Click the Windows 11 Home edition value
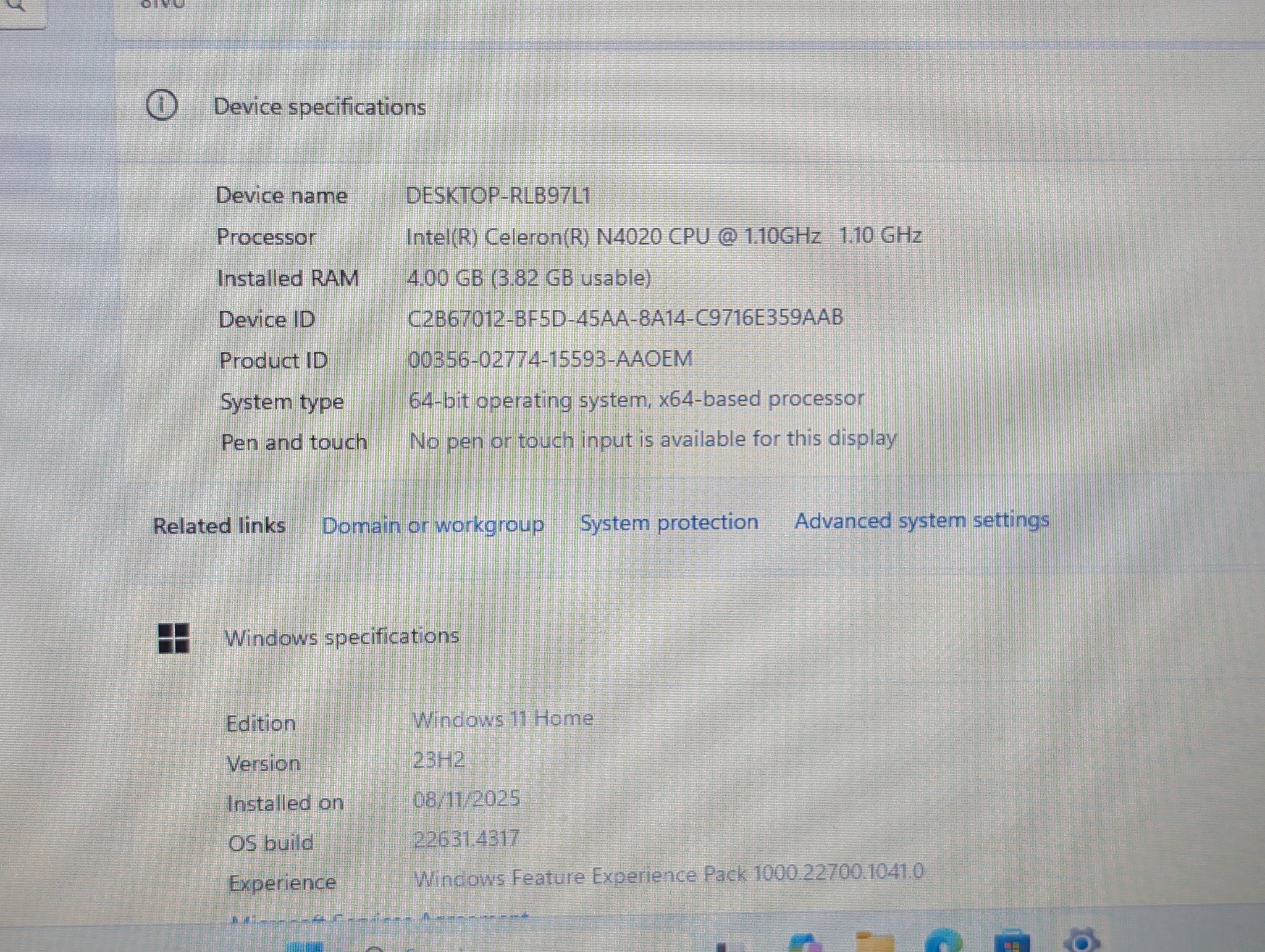This screenshot has height=952, width=1265. [x=502, y=719]
